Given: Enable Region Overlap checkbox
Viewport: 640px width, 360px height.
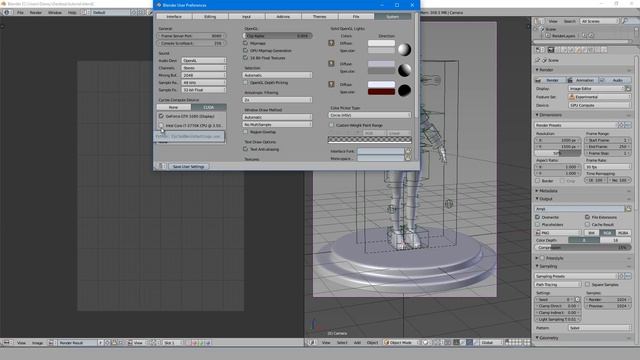Looking at the screenshot, I should coord(245,132).
